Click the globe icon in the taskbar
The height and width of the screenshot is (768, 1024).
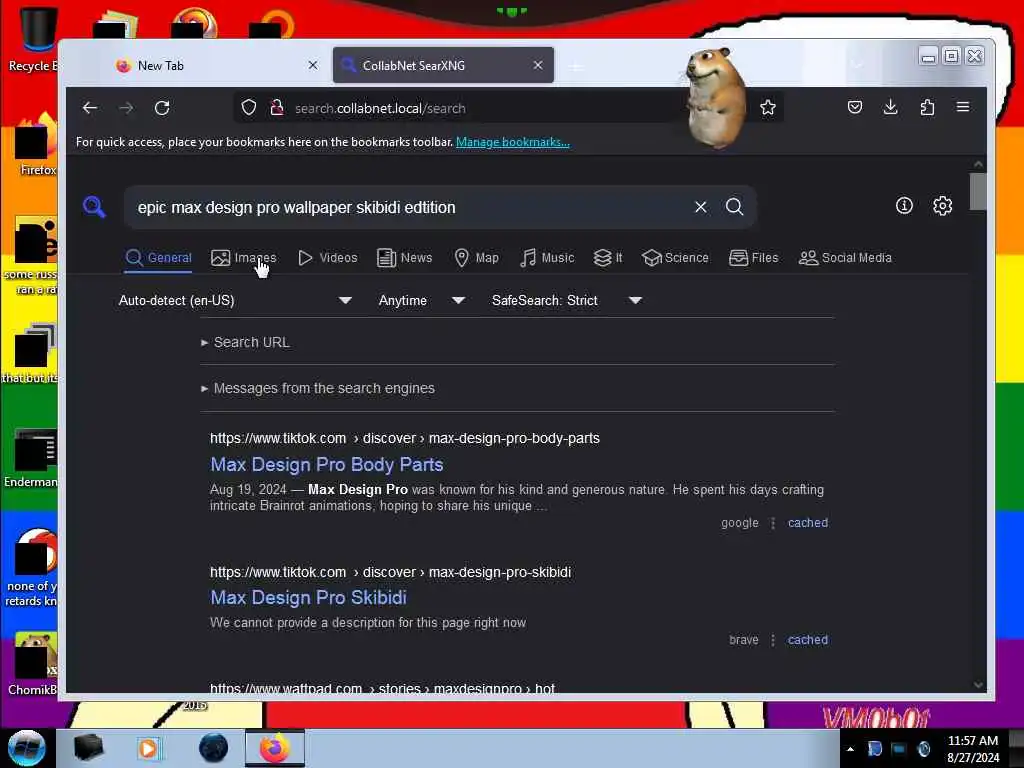pyautogui.click(x=214, y=748)
